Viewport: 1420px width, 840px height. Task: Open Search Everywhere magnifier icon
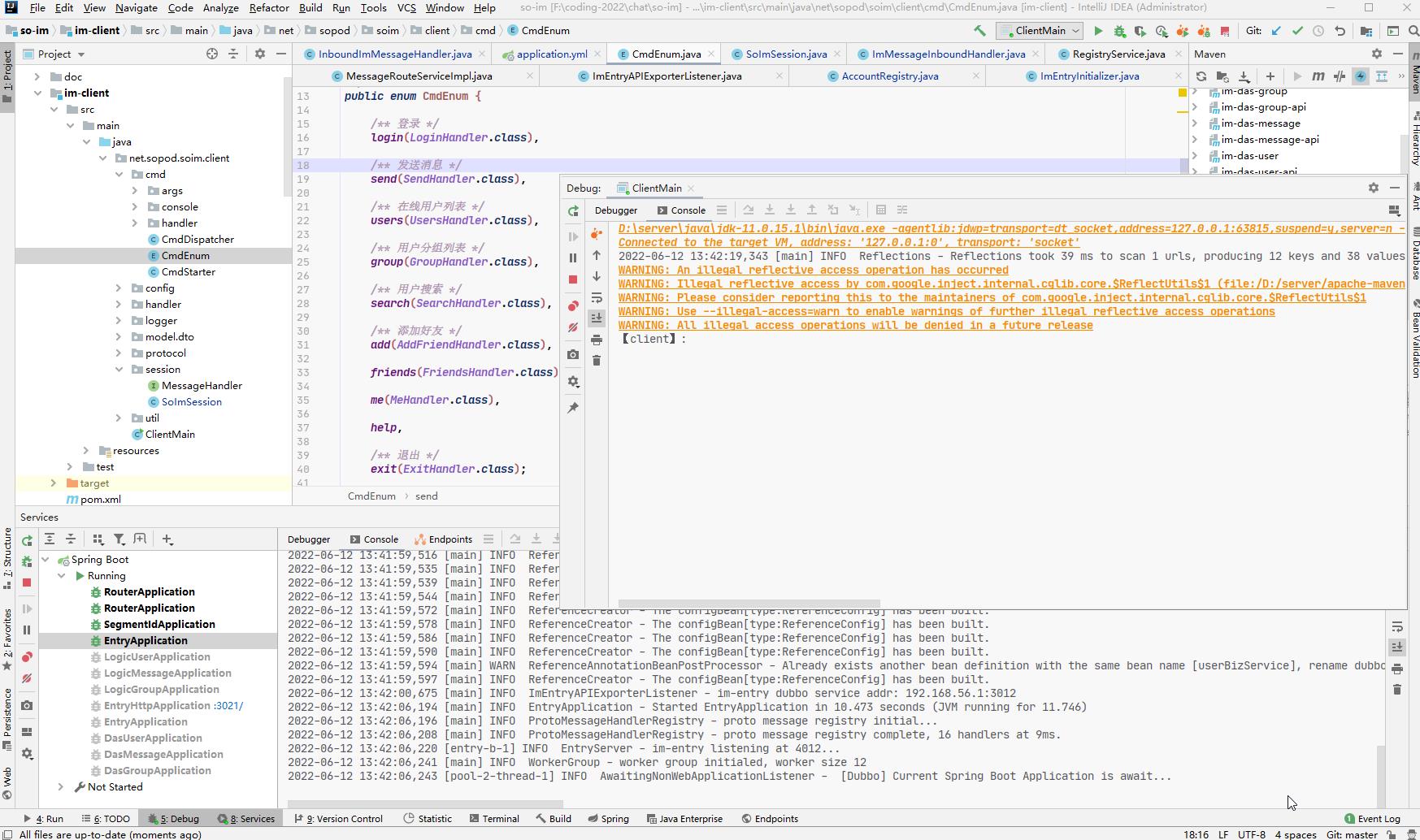1413,31
